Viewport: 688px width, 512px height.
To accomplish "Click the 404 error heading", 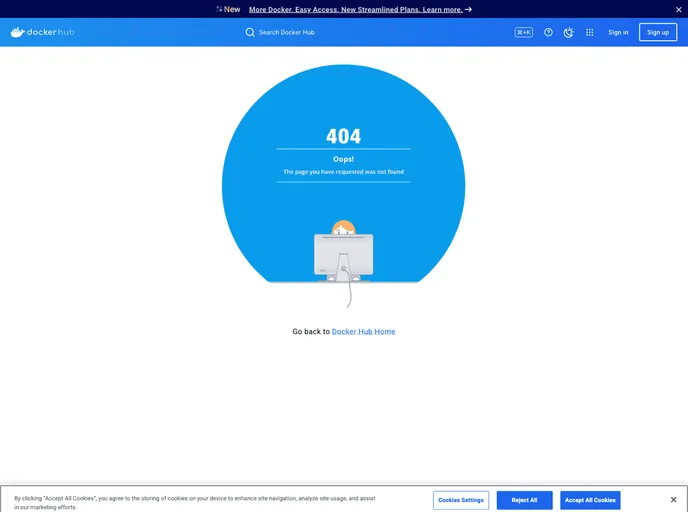I will click(x=343, y=136).
